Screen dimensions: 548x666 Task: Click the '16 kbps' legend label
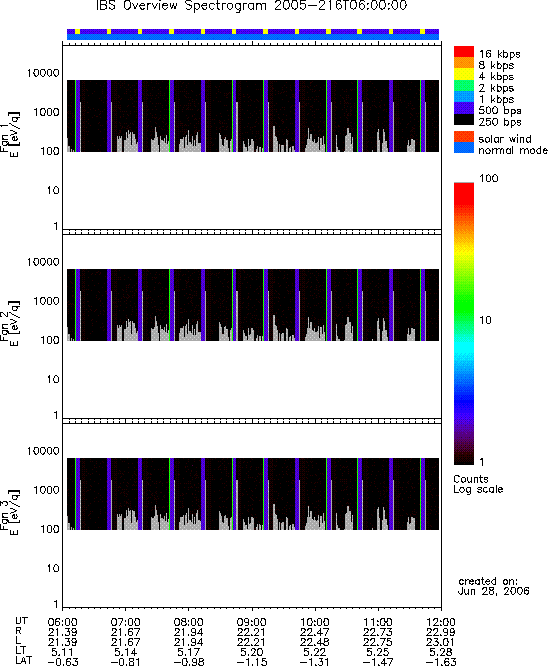point(500,54)
